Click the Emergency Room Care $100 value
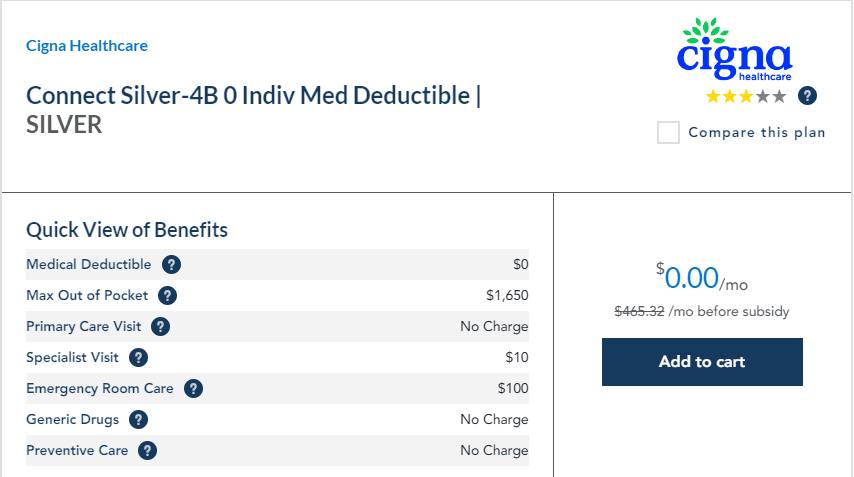The height and width of the screenshot is (477, 854). [512, 389]
